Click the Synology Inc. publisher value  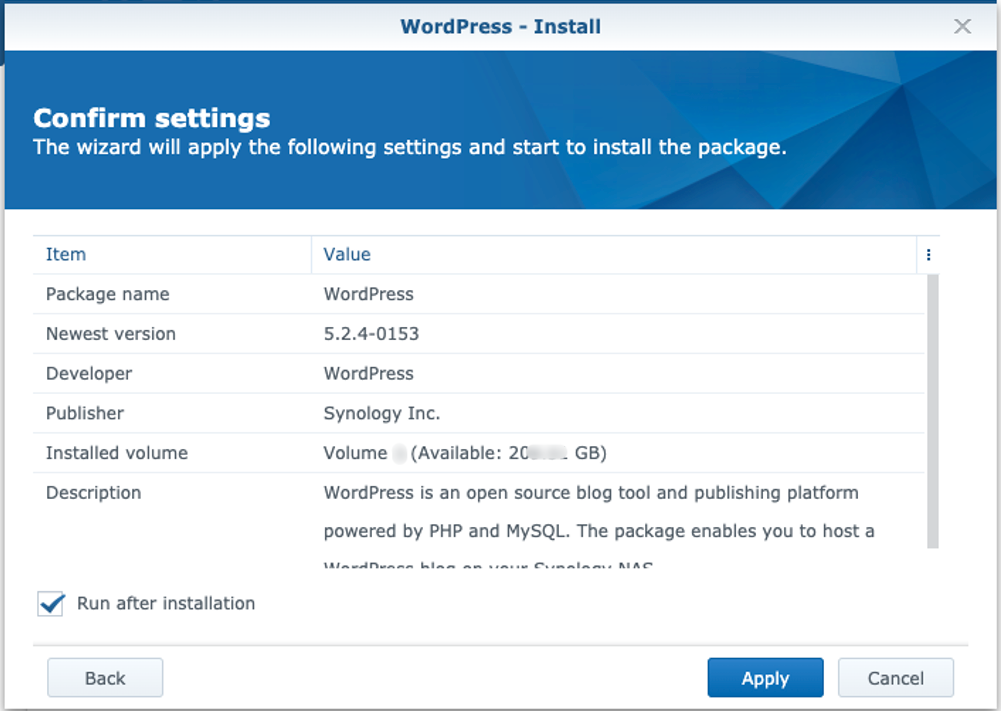pyautogui.click(x=382, y=413)
